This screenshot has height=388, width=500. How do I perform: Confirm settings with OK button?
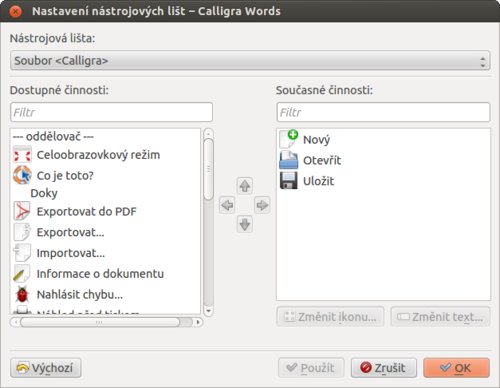[x=456, y=368]
